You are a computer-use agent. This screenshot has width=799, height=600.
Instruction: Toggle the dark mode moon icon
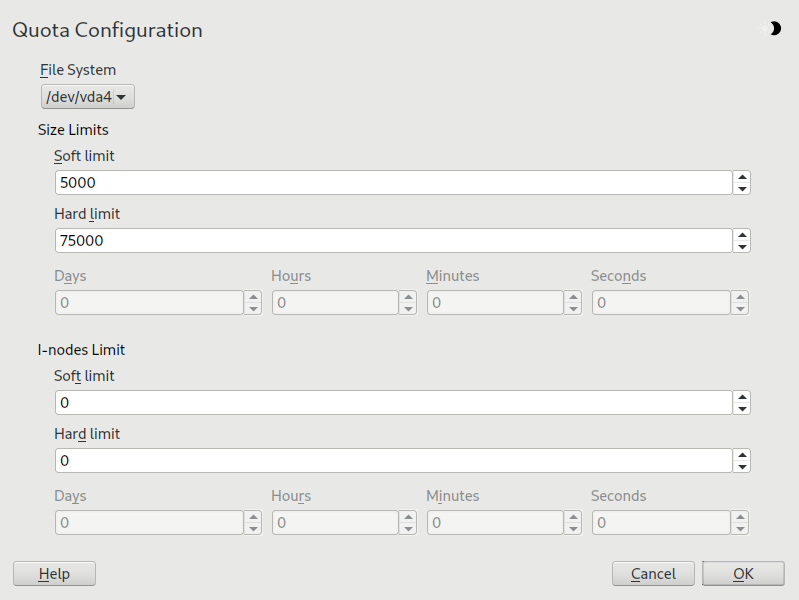(774, 29)
